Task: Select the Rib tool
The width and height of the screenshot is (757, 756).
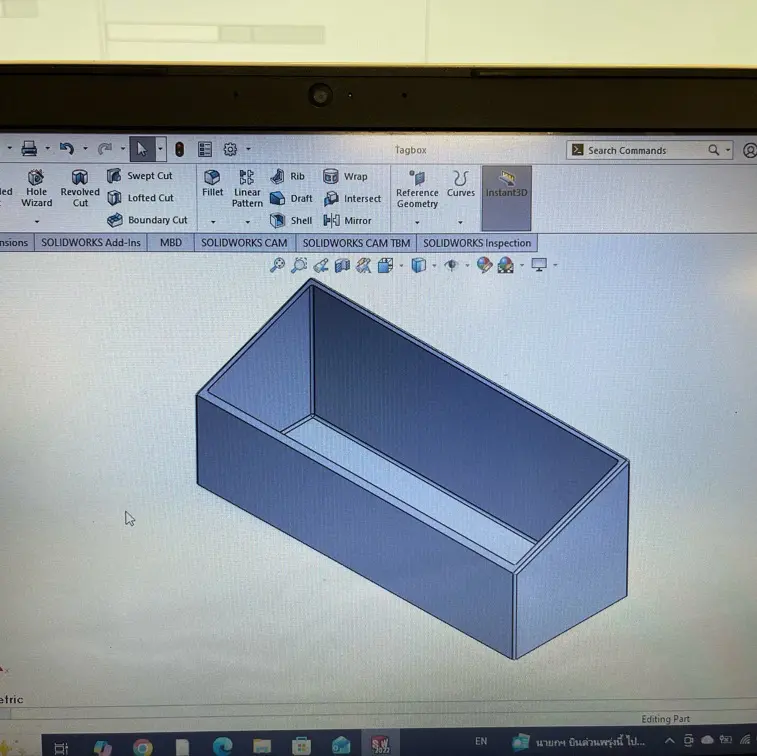Action: click(287, 177)
